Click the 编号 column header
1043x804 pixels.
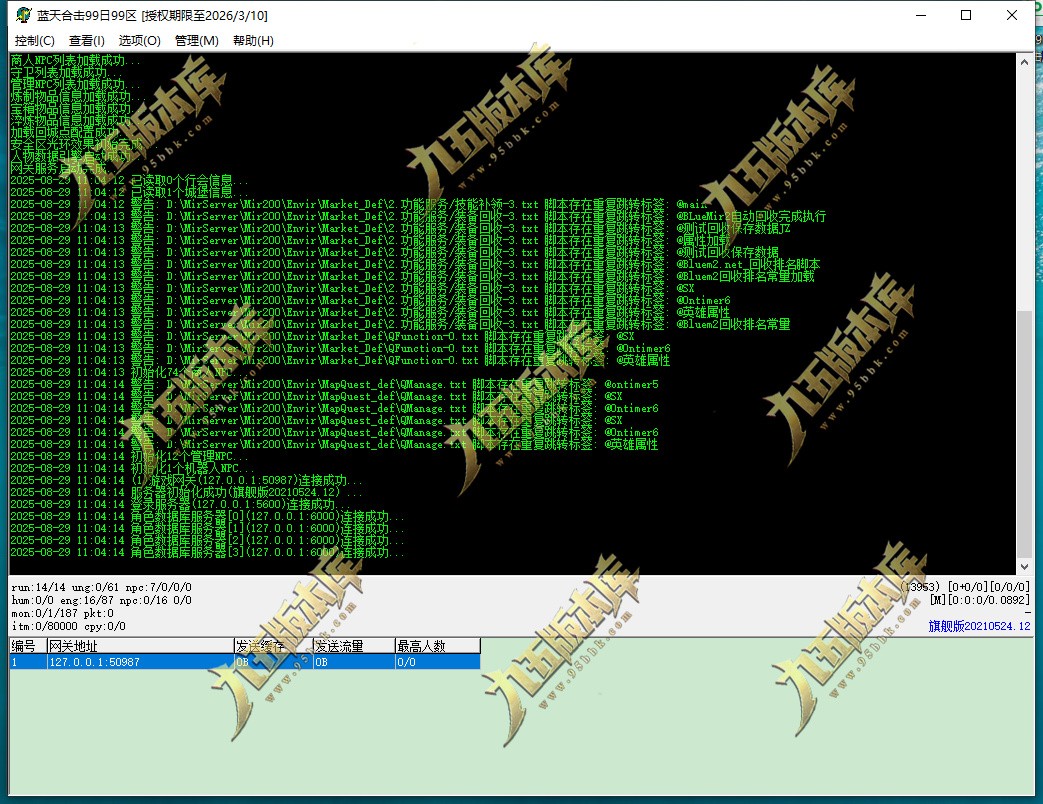(x=27, y=646)
